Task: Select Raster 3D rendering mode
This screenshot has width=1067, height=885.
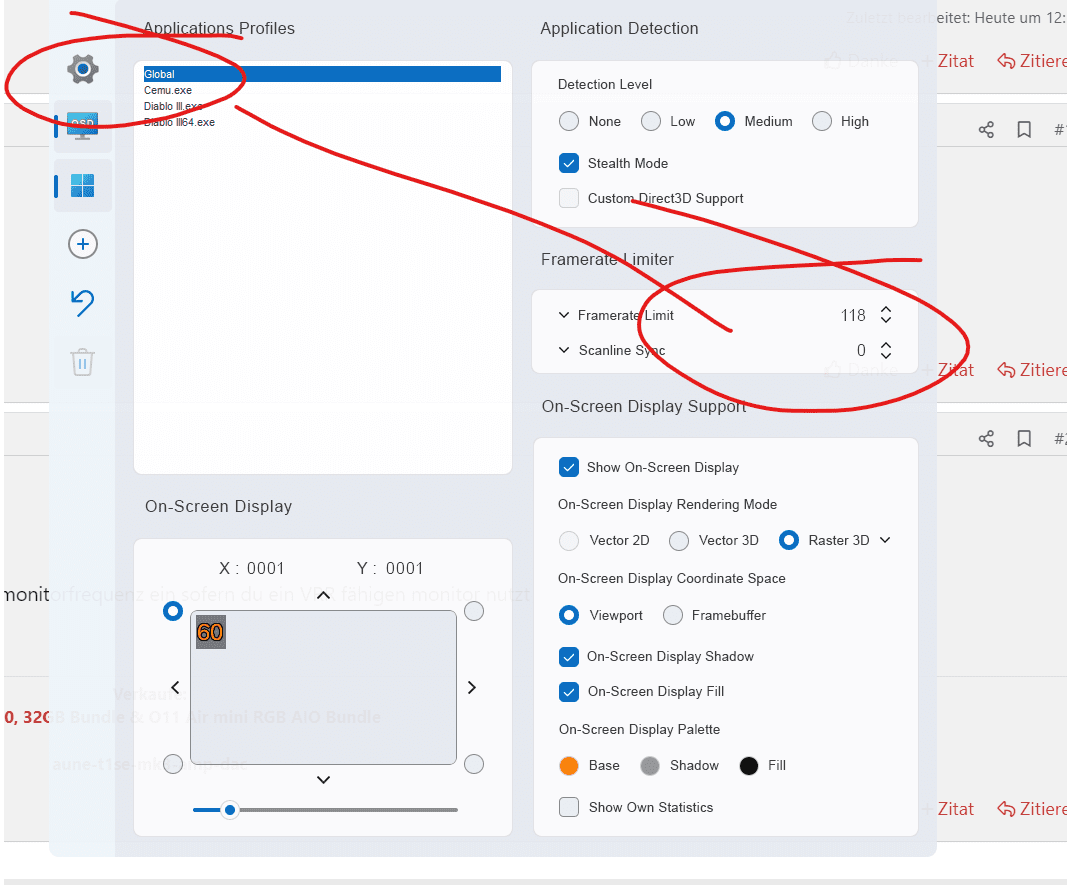Action: pyautogui.click(x=789, y=540)
